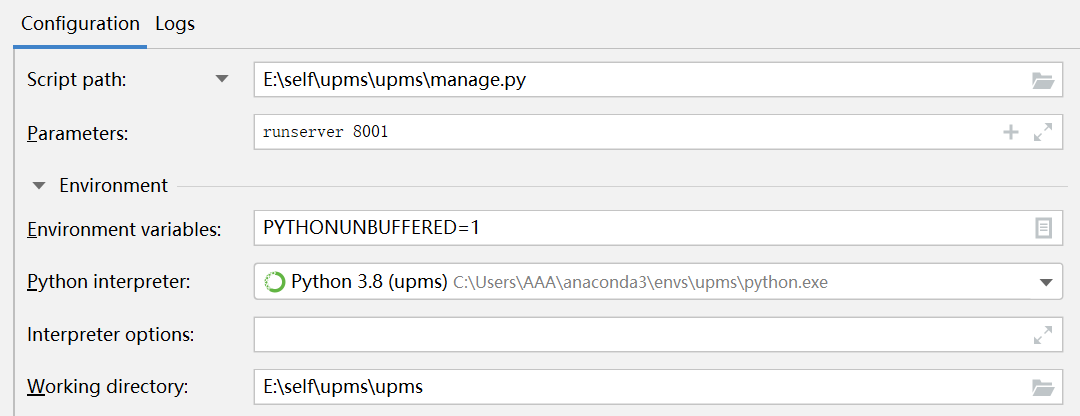Click the Script path text field
The width and height of the screenshot is (1080, 416).
(x=640, y=80)
